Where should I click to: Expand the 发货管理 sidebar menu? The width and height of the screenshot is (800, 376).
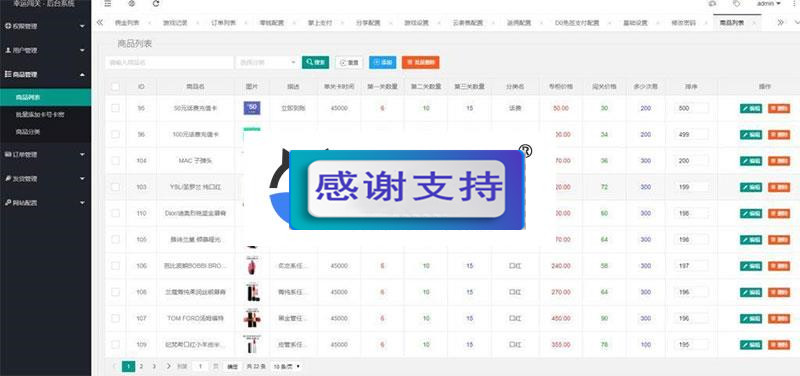point(45,179)
